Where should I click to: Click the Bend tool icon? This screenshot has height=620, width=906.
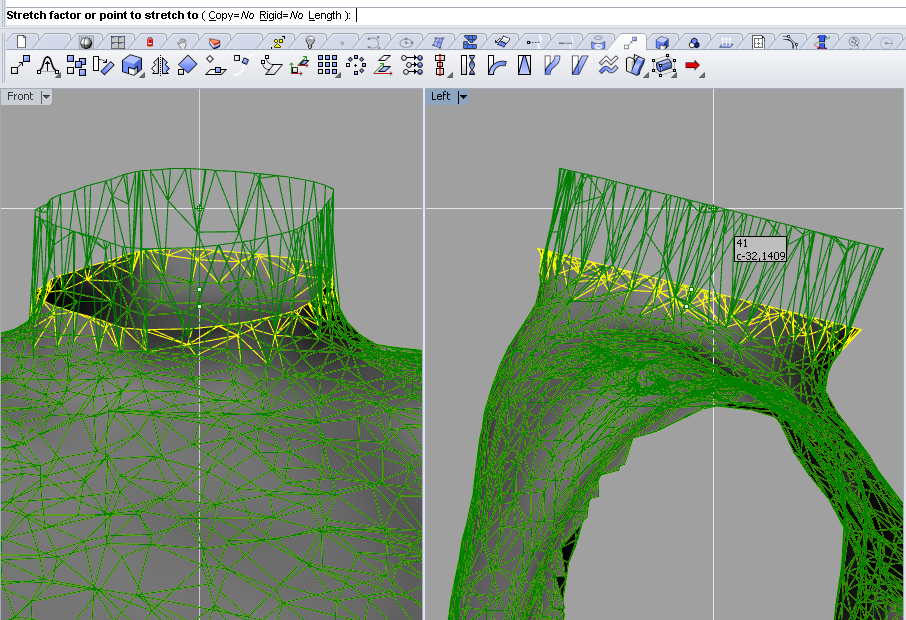pos(496,66)
